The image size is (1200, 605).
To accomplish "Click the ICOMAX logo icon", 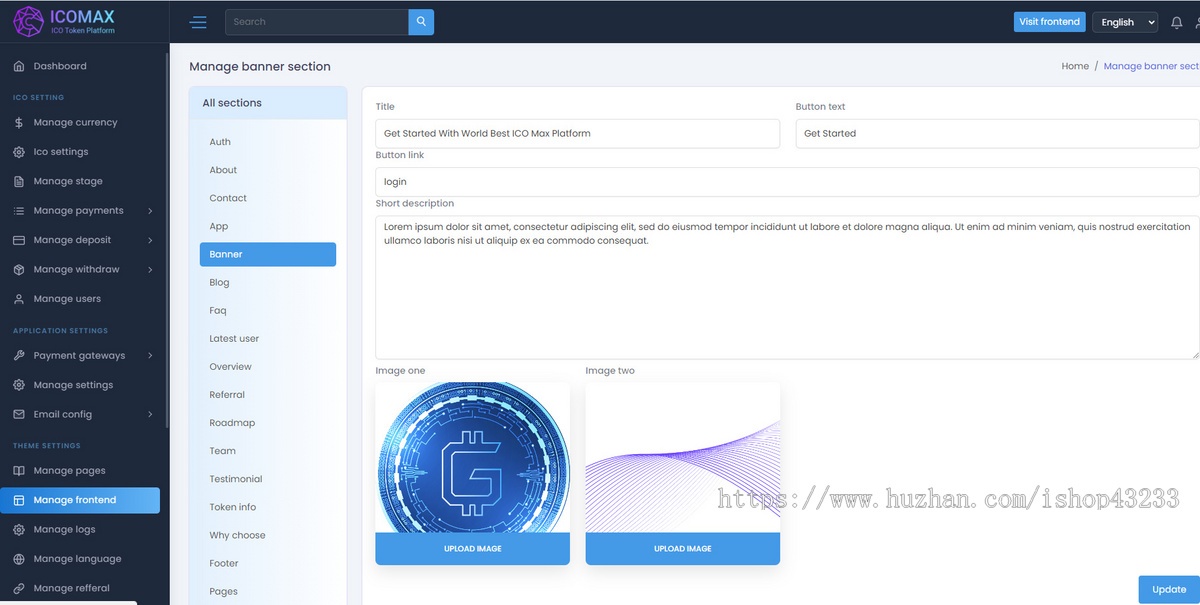I will point(27,21).
